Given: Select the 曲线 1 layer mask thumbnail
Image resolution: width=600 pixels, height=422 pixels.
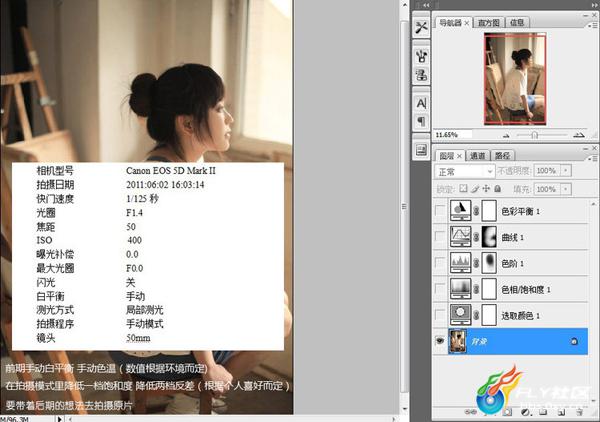Looking at the screenshot, I should 489,237.
